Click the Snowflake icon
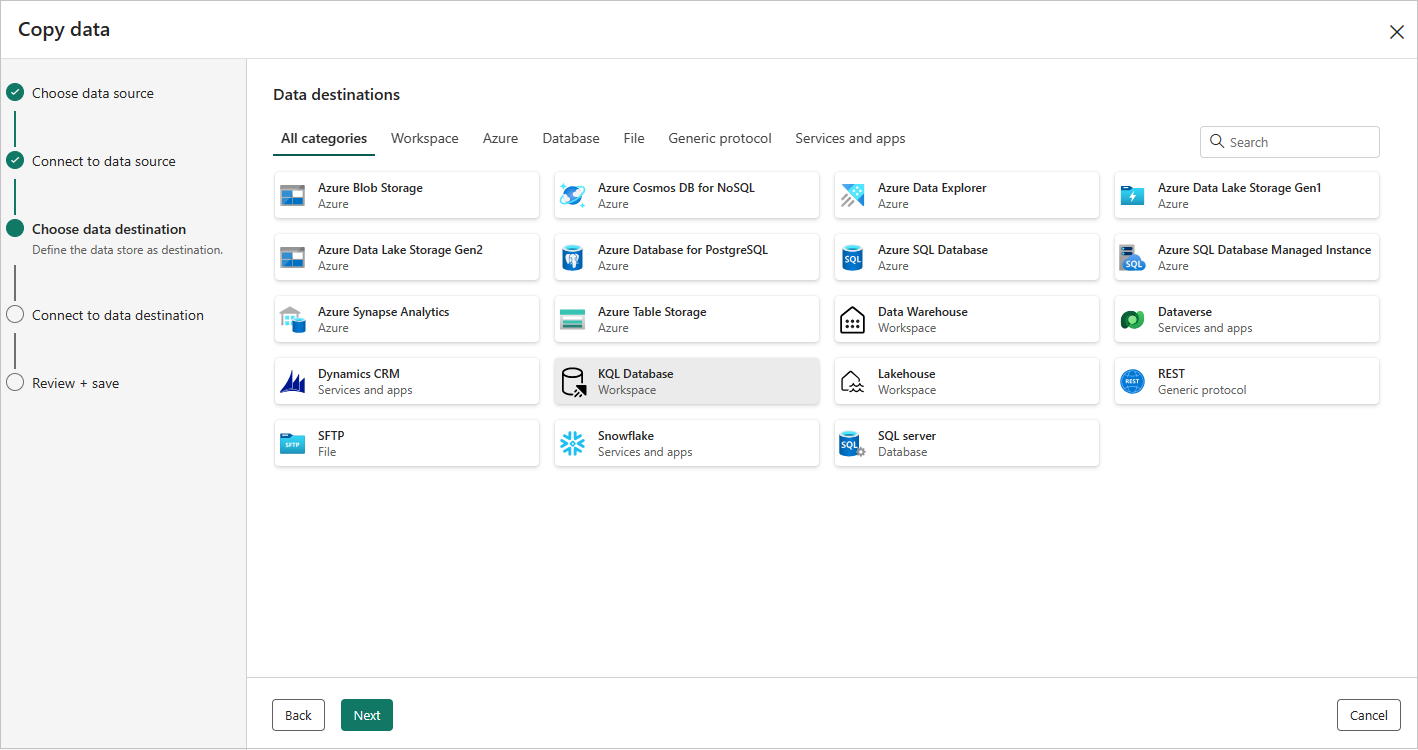 coord(572,443)
